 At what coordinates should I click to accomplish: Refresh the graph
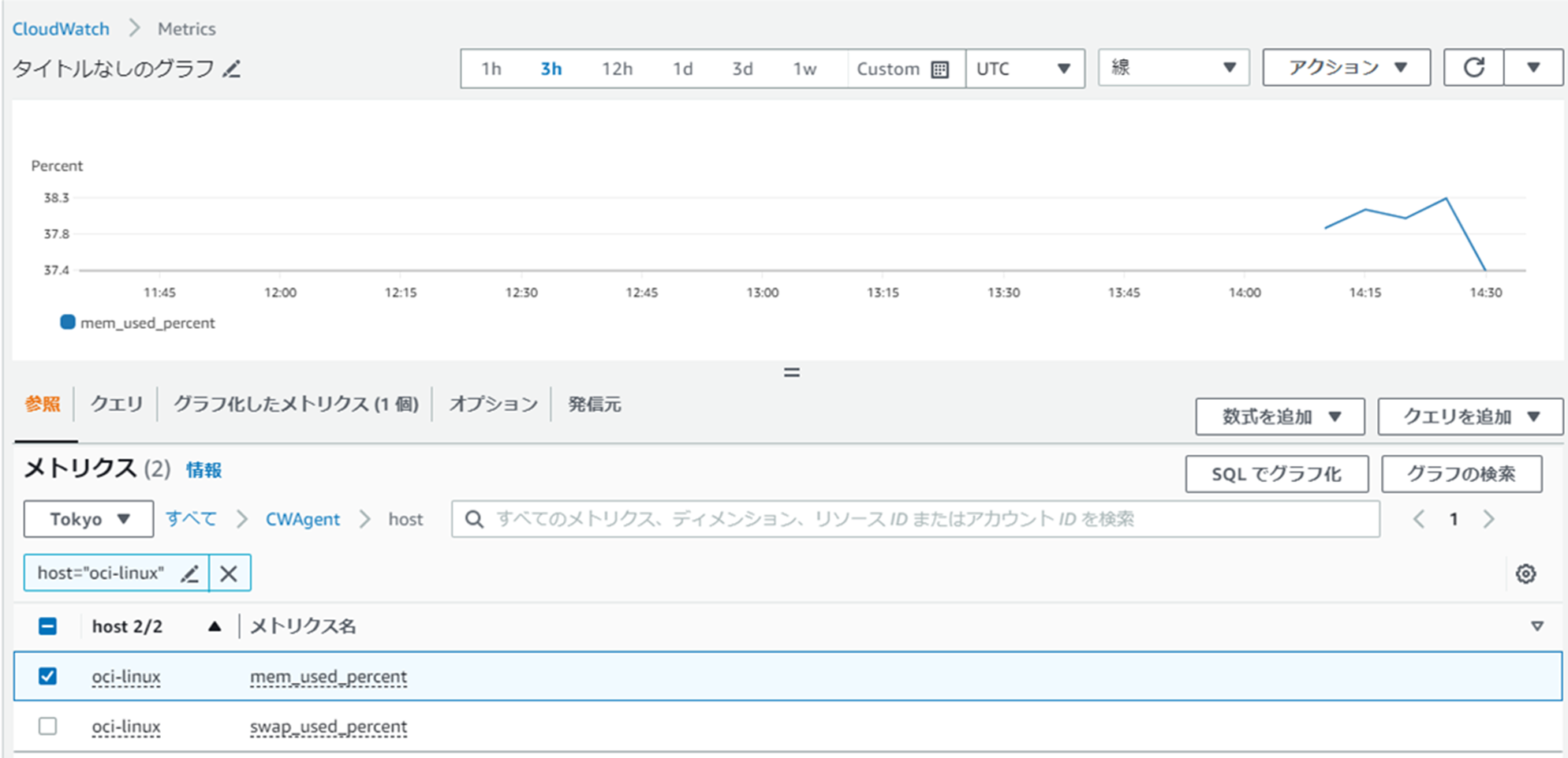pyautogui.click(x=1473, y=68)
